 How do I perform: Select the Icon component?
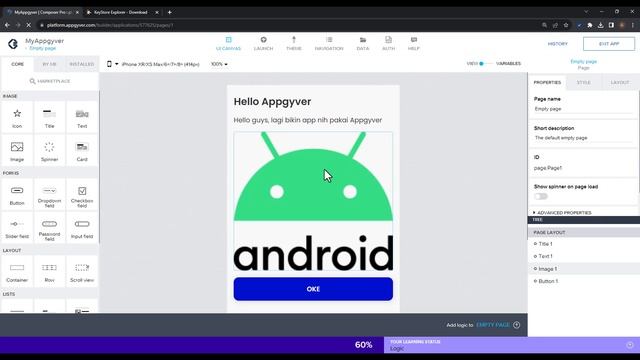click(x=17, y=118)
